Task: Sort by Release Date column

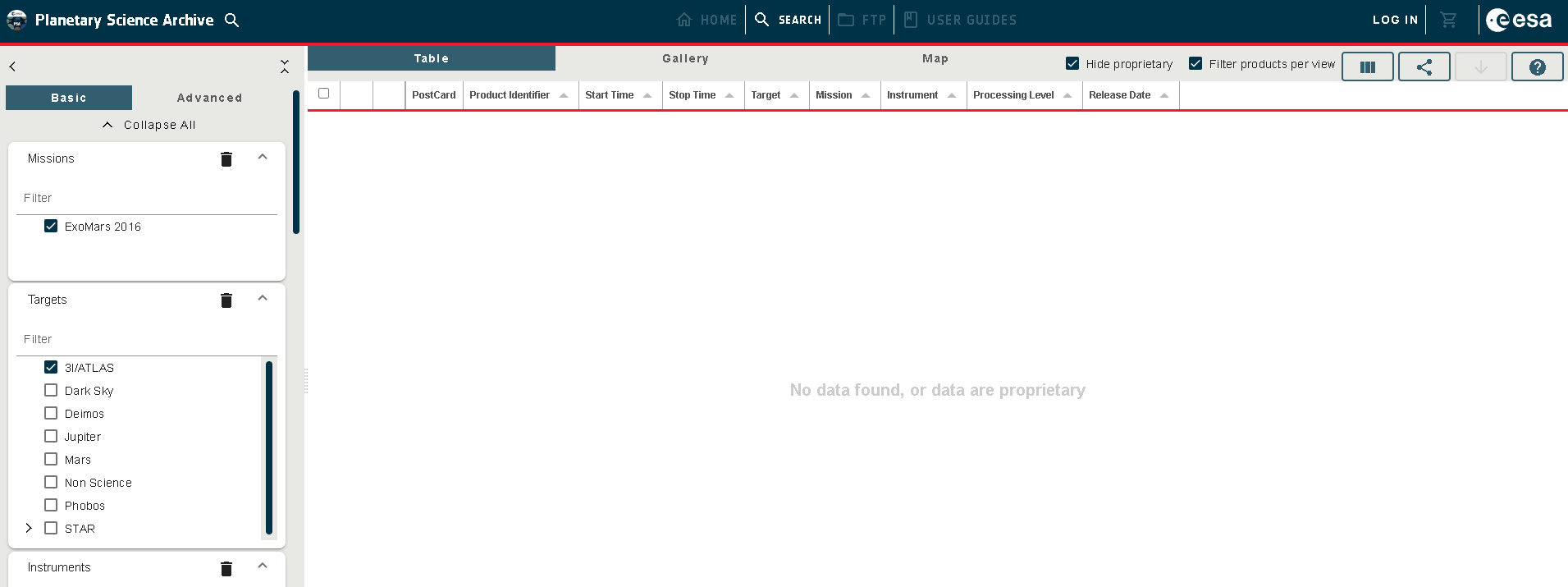Action: (x=1131, y=95)
